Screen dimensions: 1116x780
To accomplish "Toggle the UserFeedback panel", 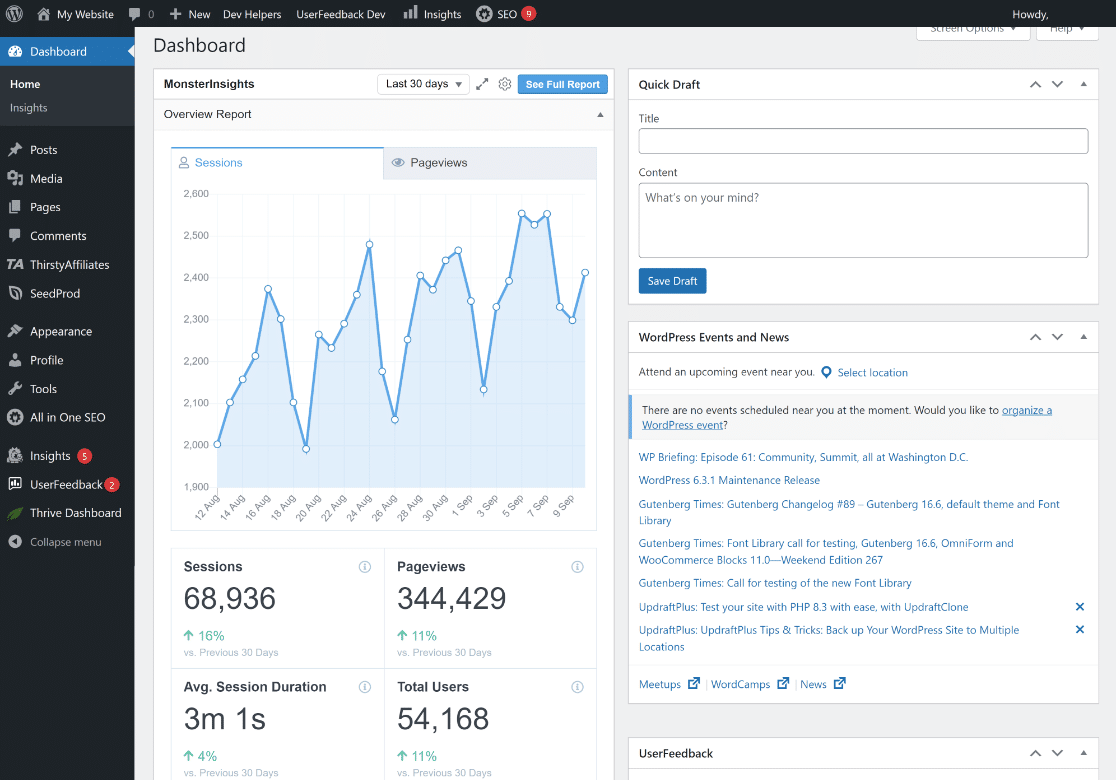I will [1083, 753].
